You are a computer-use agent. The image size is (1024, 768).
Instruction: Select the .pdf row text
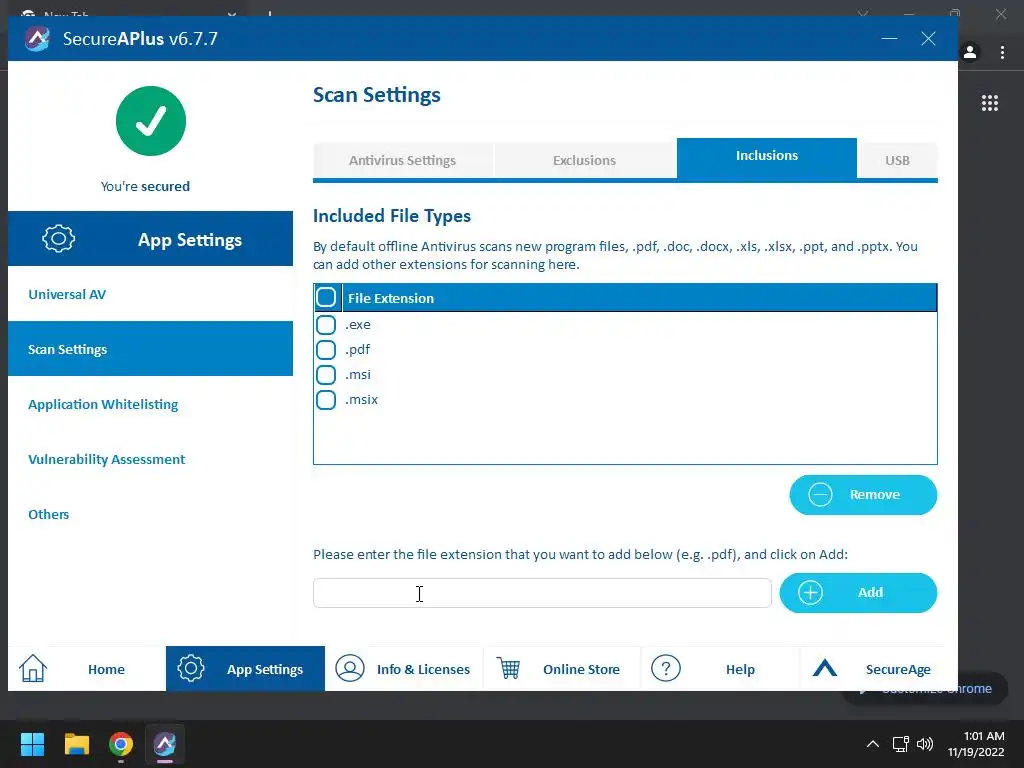click(x=357, y=349)
